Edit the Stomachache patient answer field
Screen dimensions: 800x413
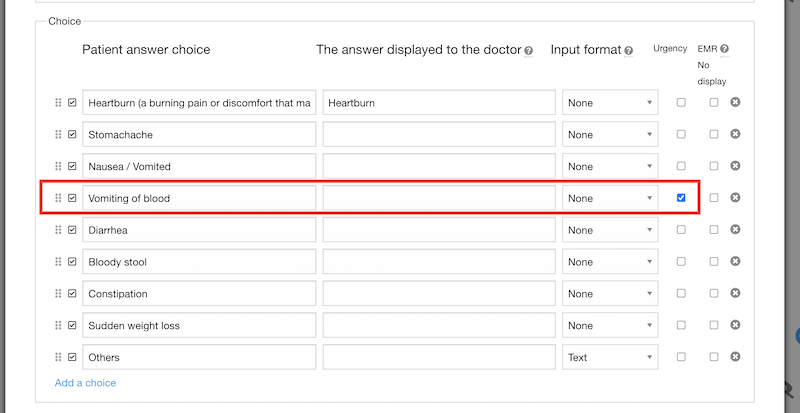pos(199,134)
